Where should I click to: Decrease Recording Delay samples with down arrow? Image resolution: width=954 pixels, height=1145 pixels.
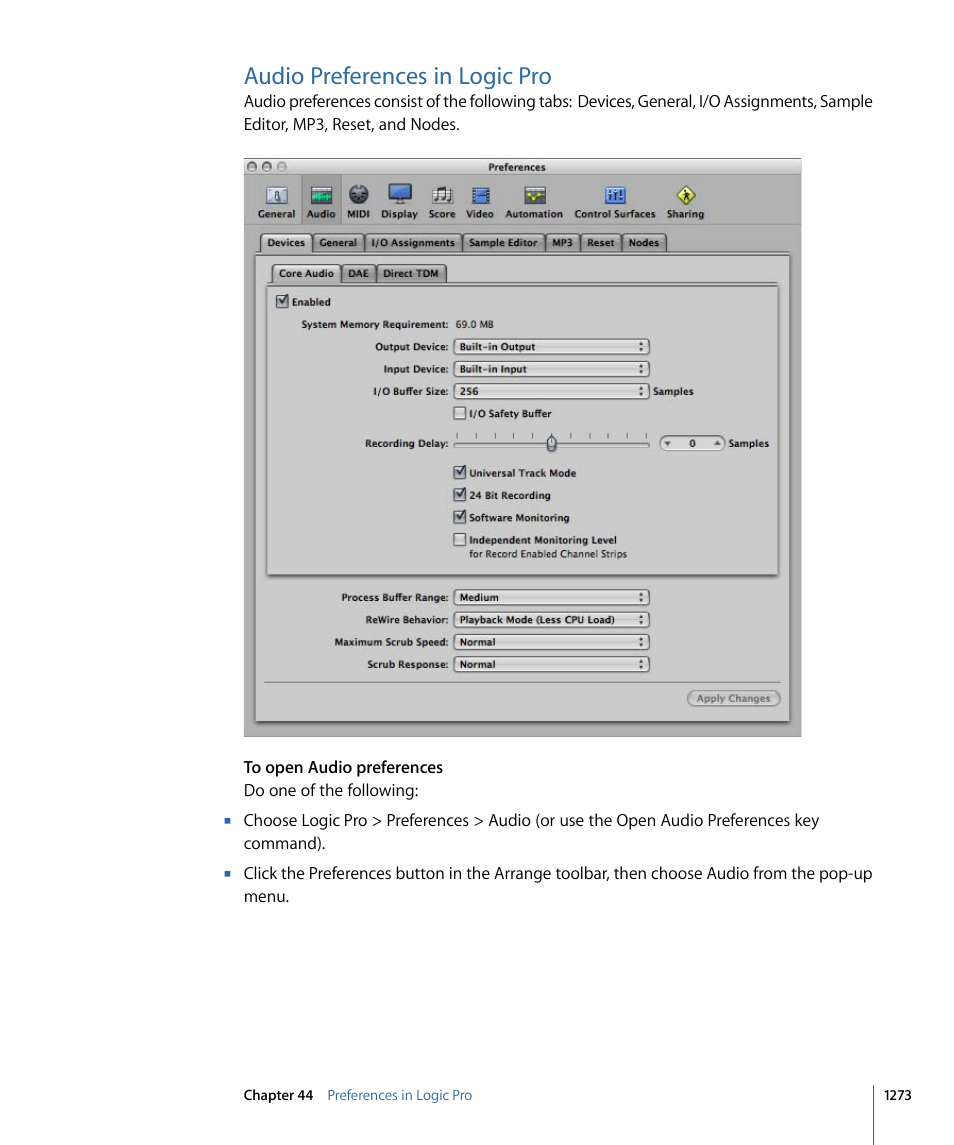[x=668, y=443]
